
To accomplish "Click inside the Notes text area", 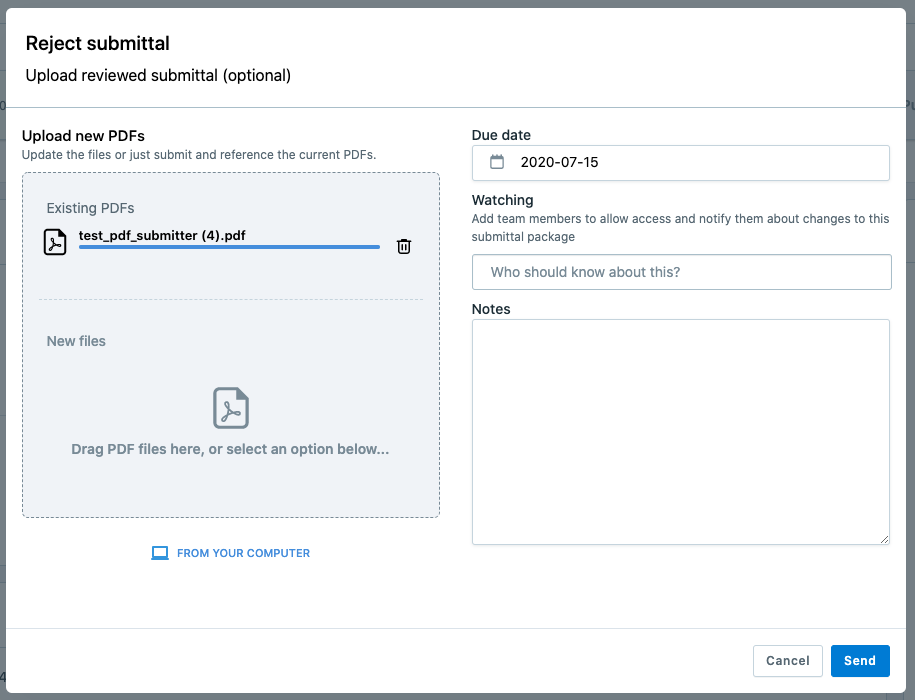I will pos(680,432).
